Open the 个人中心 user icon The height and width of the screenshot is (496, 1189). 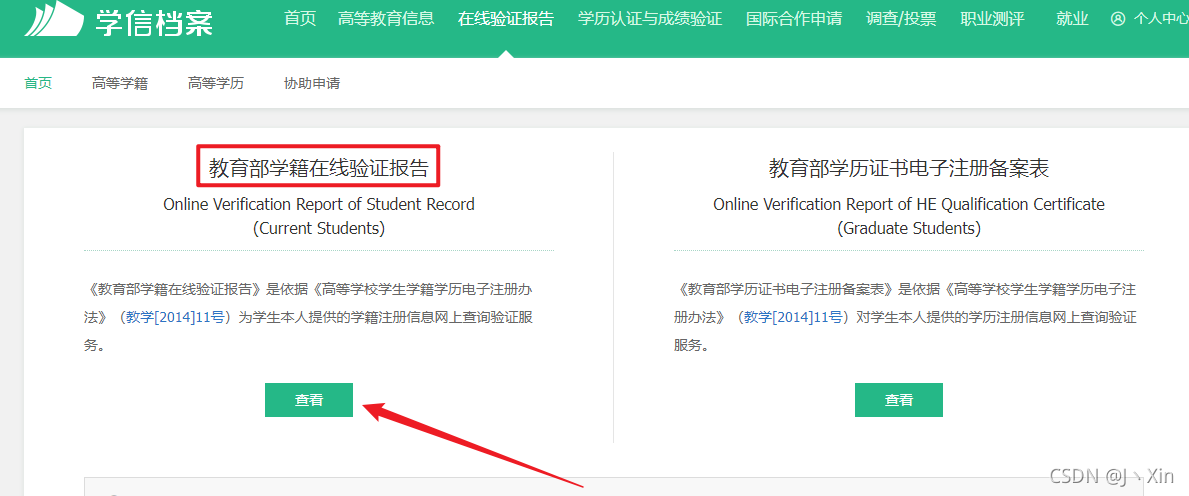pos(1118,19)
